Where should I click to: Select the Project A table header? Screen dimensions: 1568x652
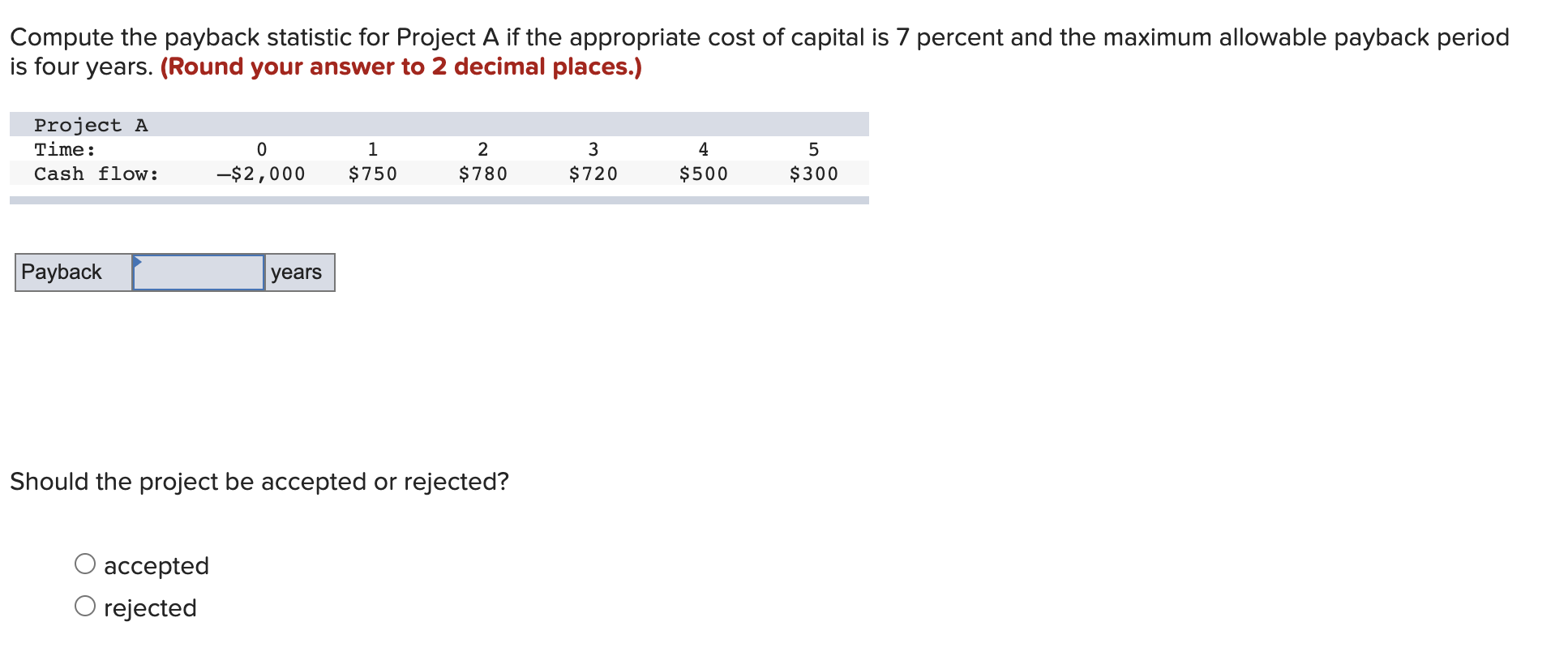tap(91, 123)
